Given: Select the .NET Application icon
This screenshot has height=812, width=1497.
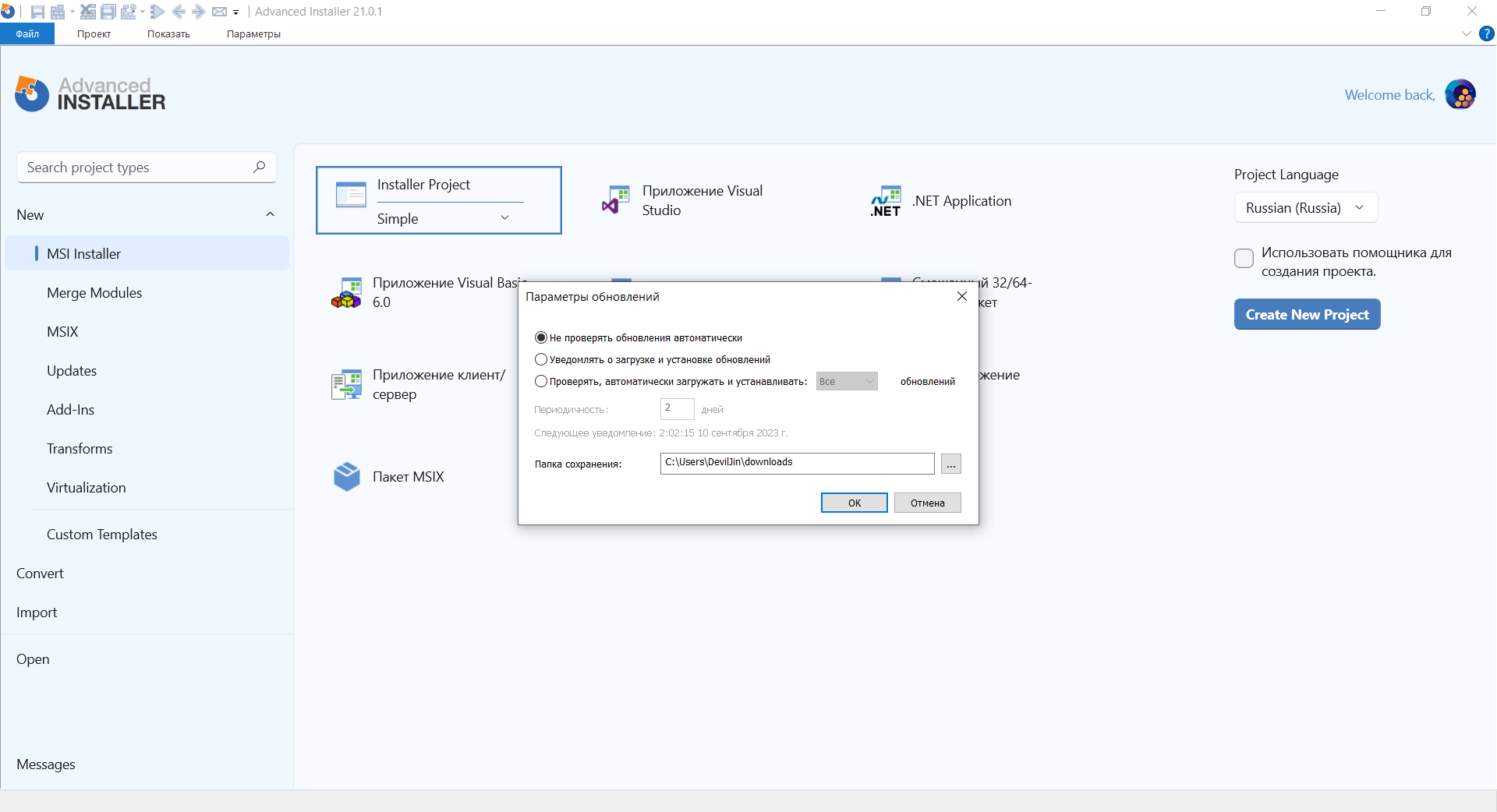Looking at the screenshot, I should [x=886, y=201].
